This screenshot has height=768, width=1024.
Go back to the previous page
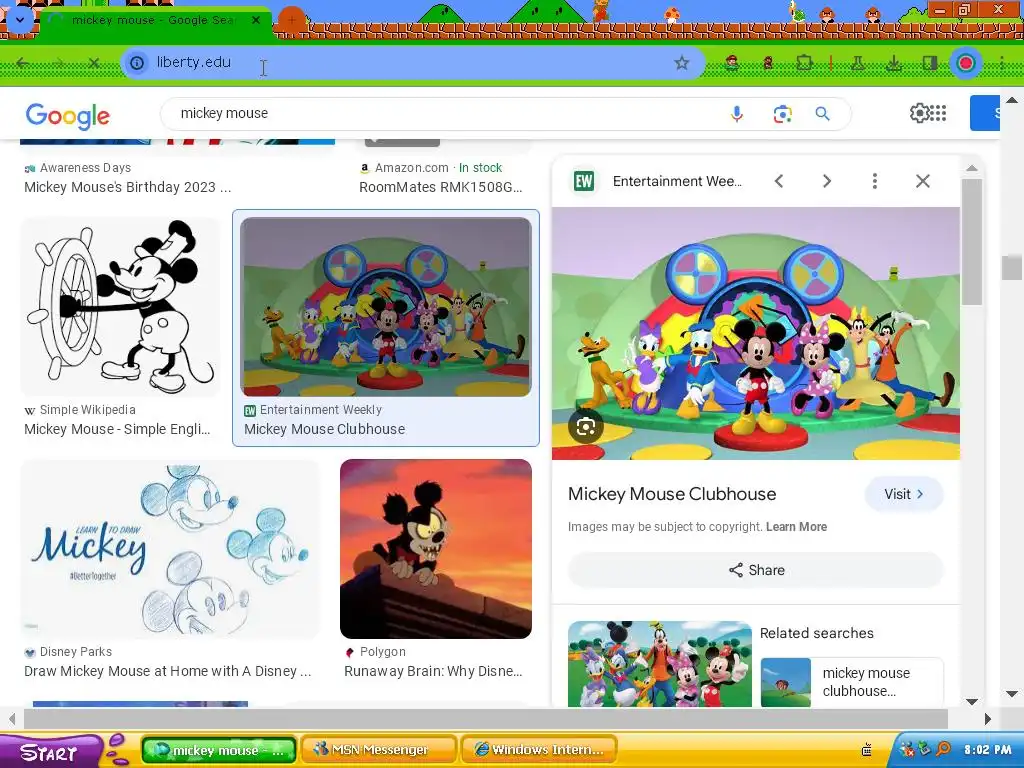23,63
